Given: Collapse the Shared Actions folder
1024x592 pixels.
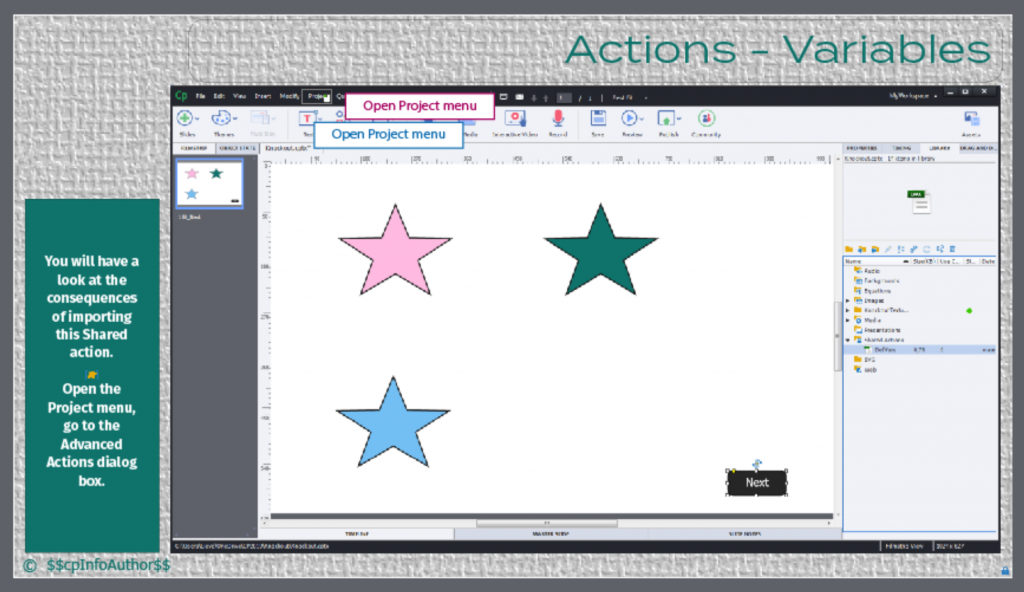Looking at the screenshot, I should pos(849,340).
